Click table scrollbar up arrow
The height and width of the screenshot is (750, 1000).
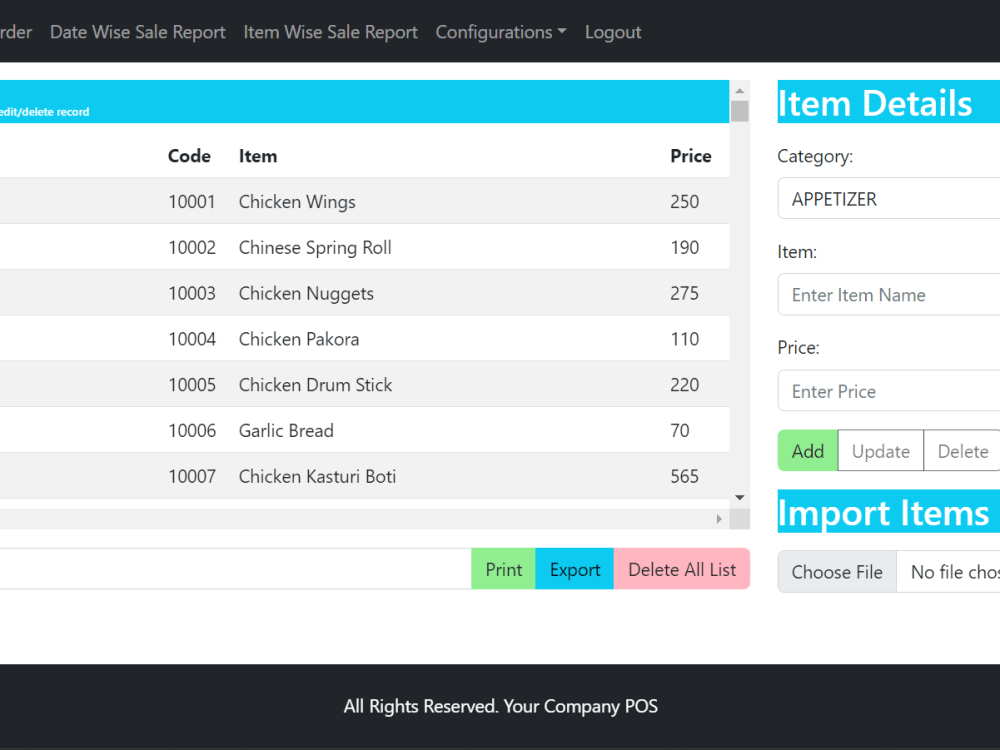coord(740,91)
